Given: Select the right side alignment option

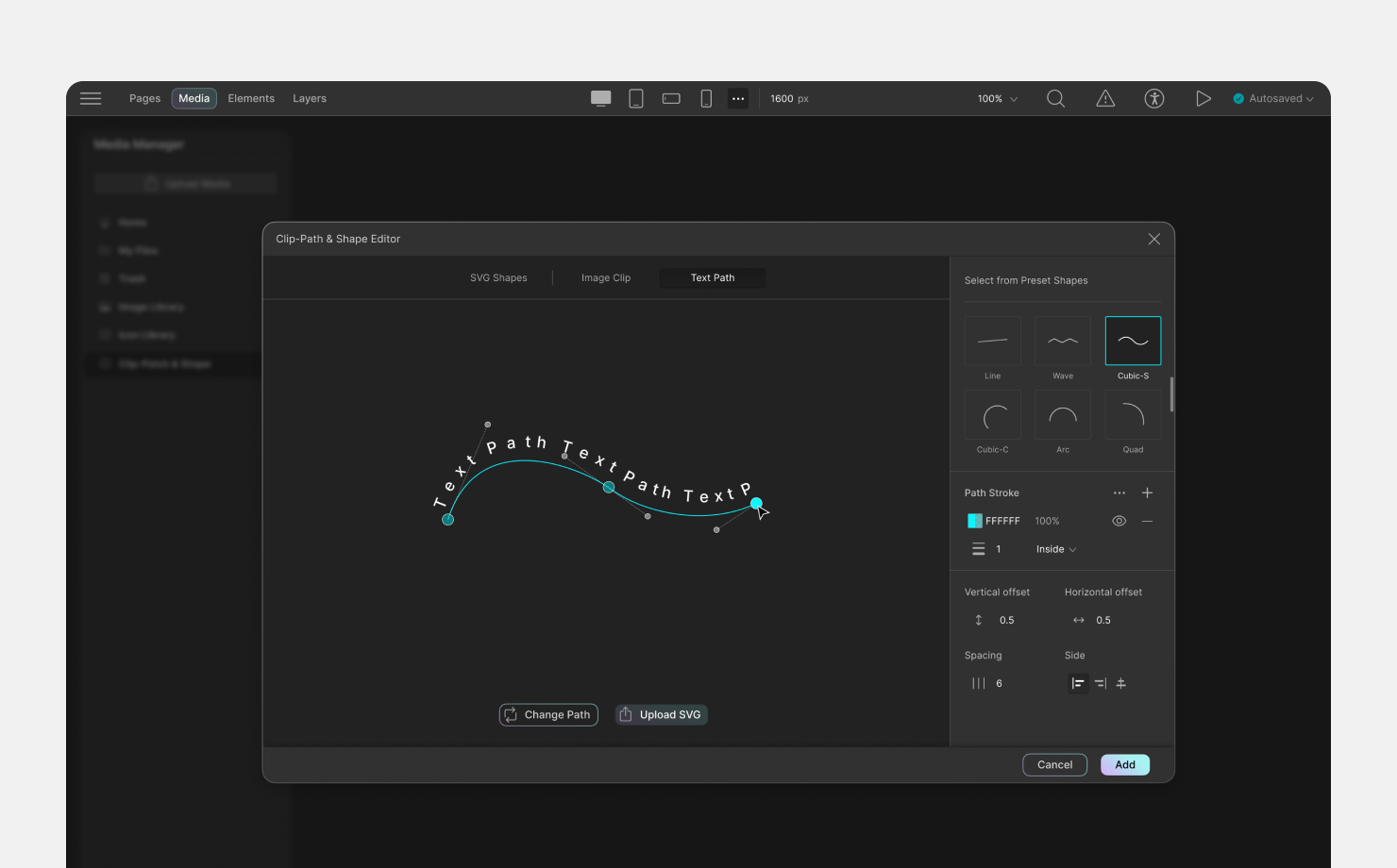Looking at the screenshot, I should [x=1101, y=683].
